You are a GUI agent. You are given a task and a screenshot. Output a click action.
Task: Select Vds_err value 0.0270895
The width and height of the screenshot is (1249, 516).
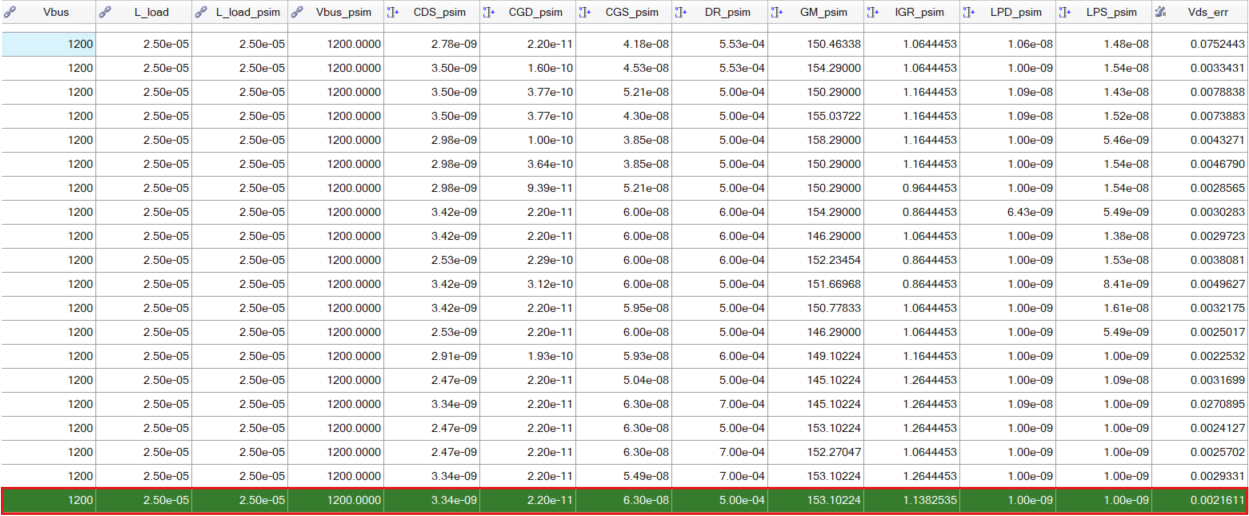pos(1217,404)
